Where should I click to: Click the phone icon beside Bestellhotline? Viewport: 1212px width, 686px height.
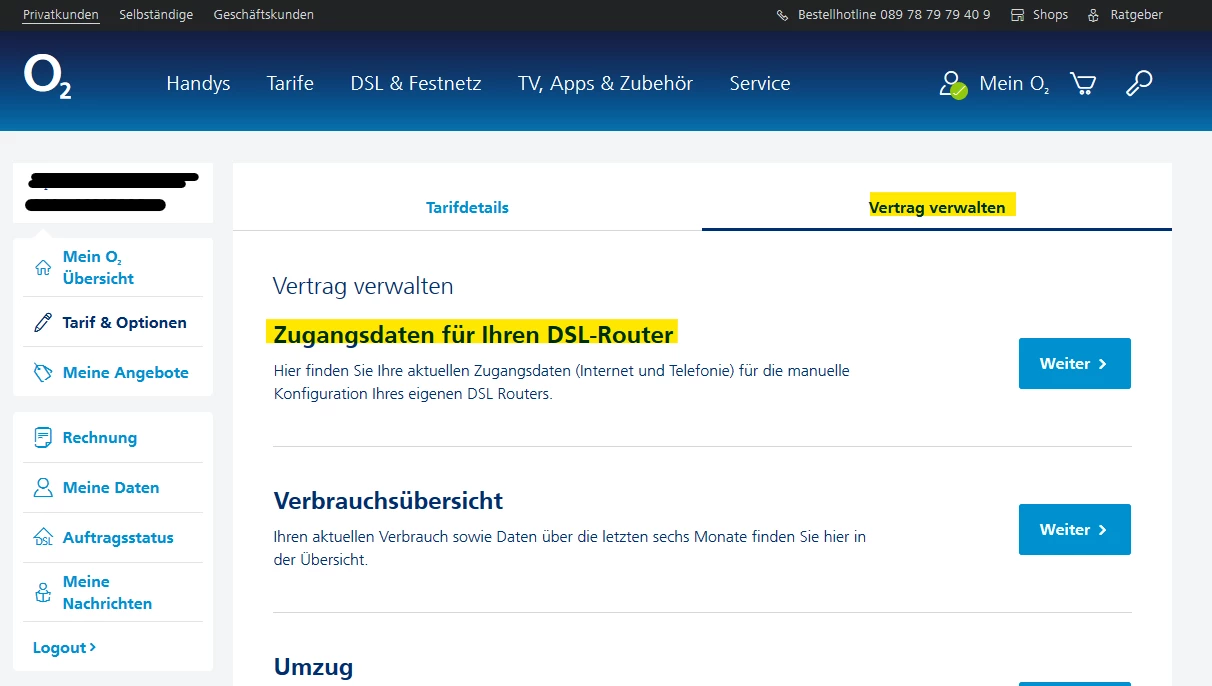[782, 15]
